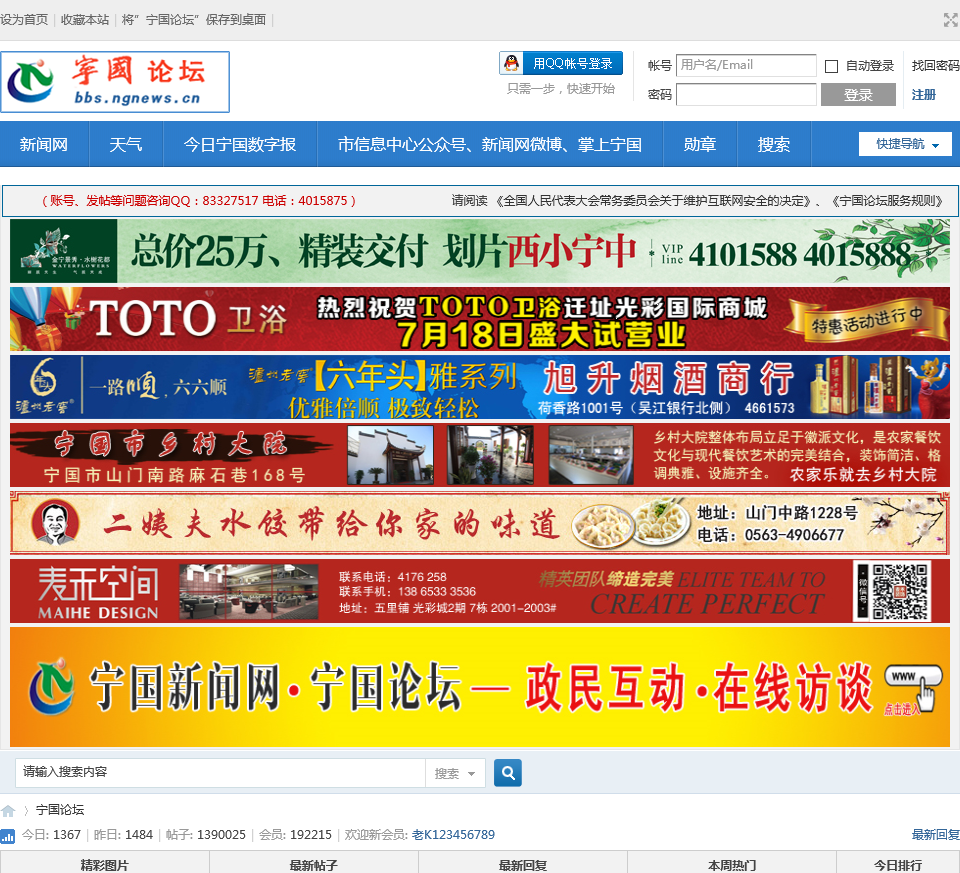This screenshot has width=960, height=873.
Task: Open the 总价25万精装交付 green banner ad
Action: click(x=480, y=251)
